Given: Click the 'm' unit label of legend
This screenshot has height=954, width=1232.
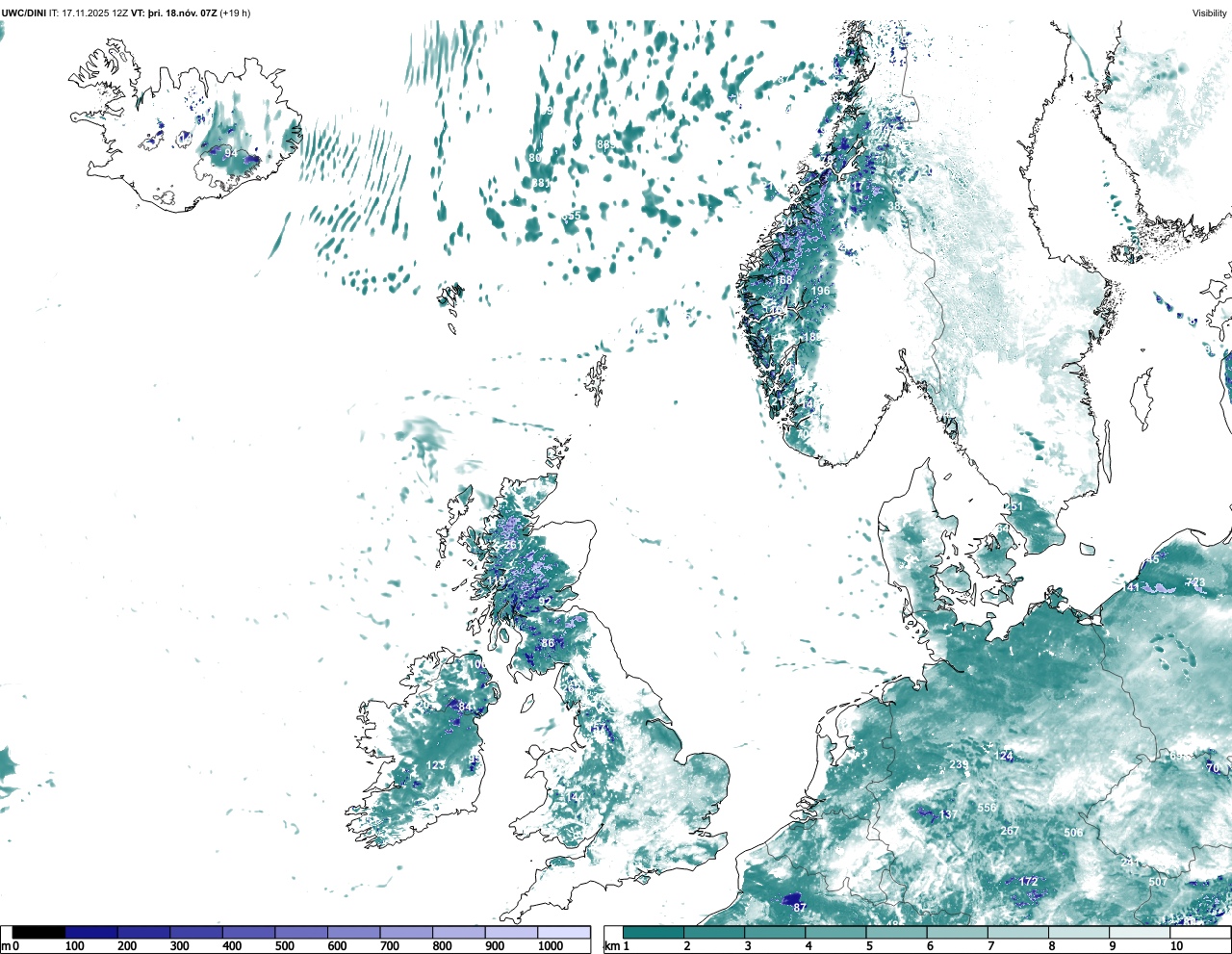Looking at the screenshot, I should tap(6, 947).
